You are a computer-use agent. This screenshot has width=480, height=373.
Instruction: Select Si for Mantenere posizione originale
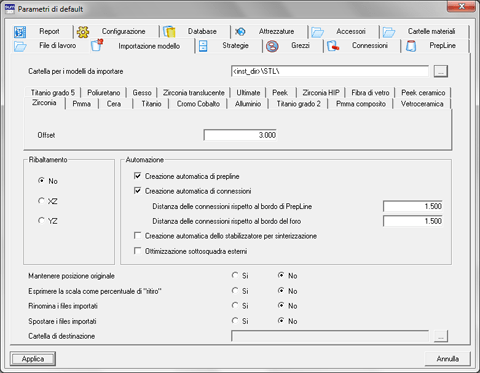click(x=235, y=275)
